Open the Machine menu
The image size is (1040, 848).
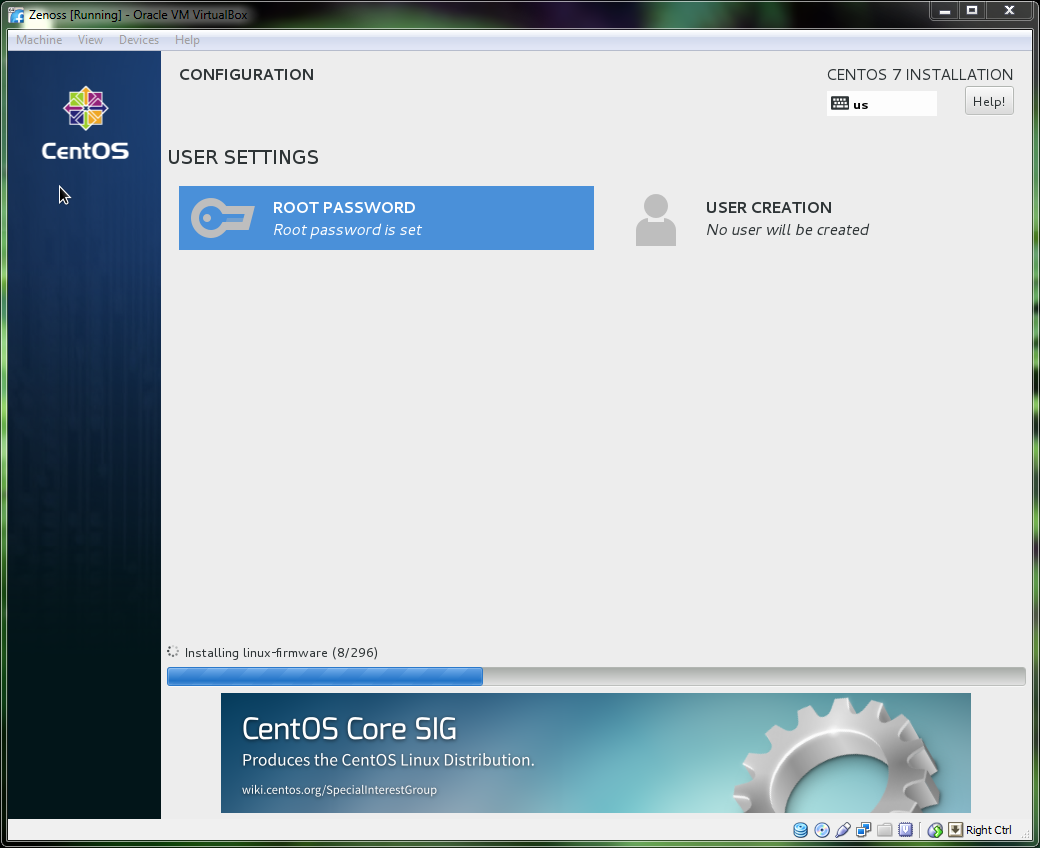coord(39,40)
